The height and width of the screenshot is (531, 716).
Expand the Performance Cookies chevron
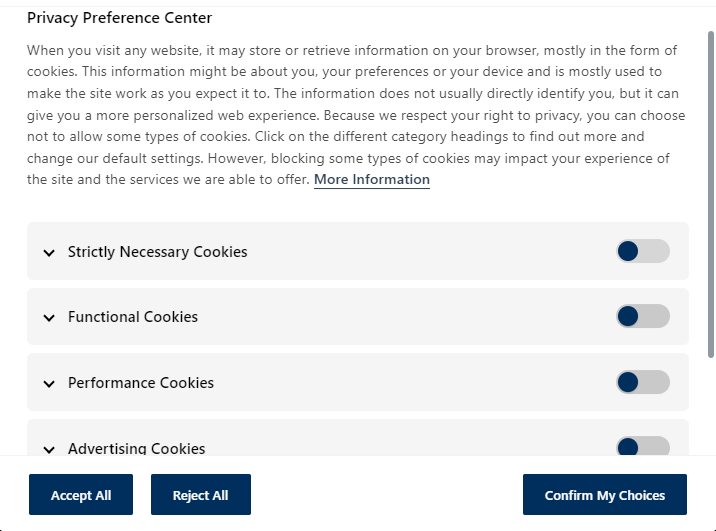(49, 384)
